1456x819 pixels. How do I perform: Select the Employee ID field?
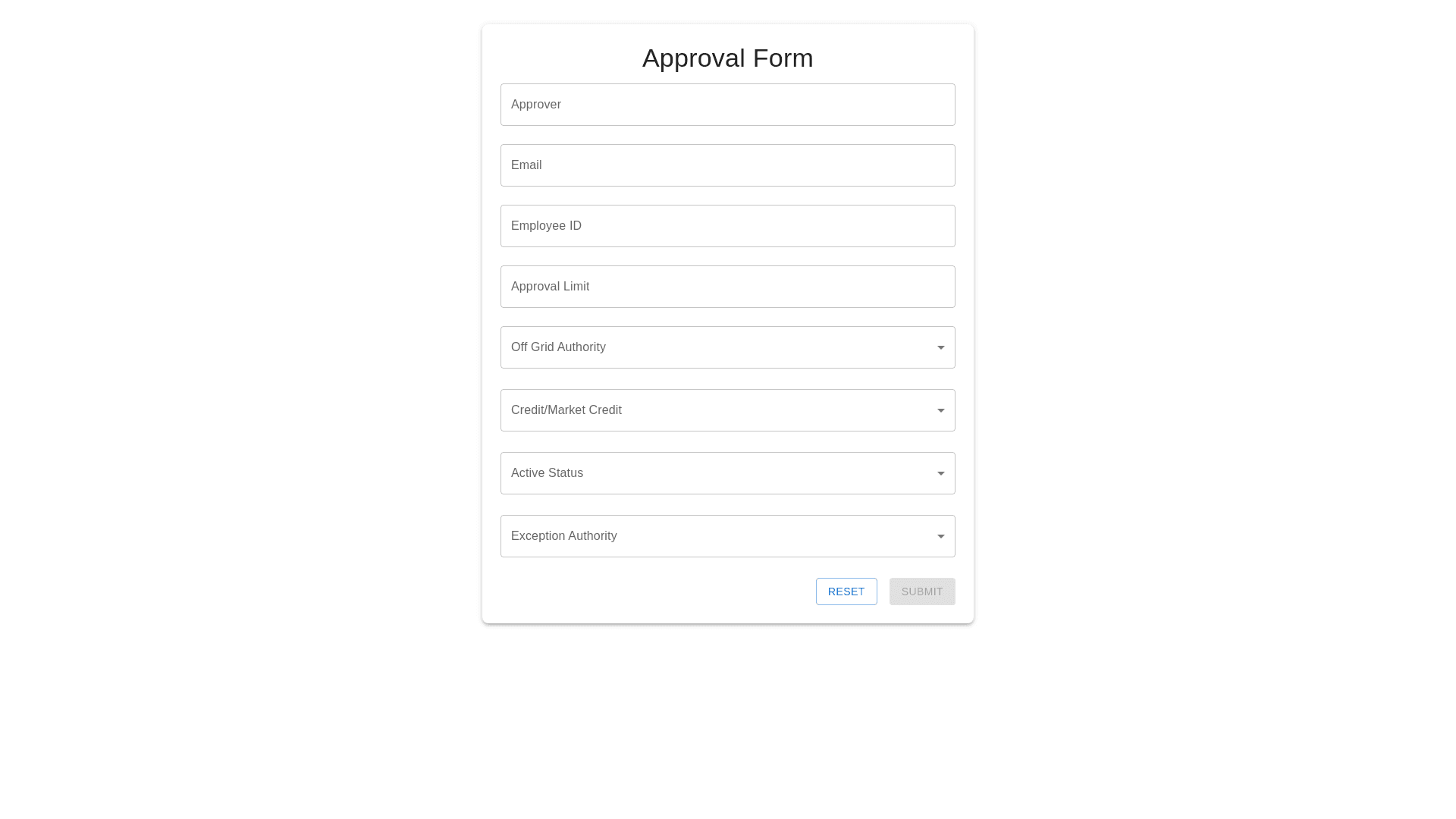click(728, 226)
